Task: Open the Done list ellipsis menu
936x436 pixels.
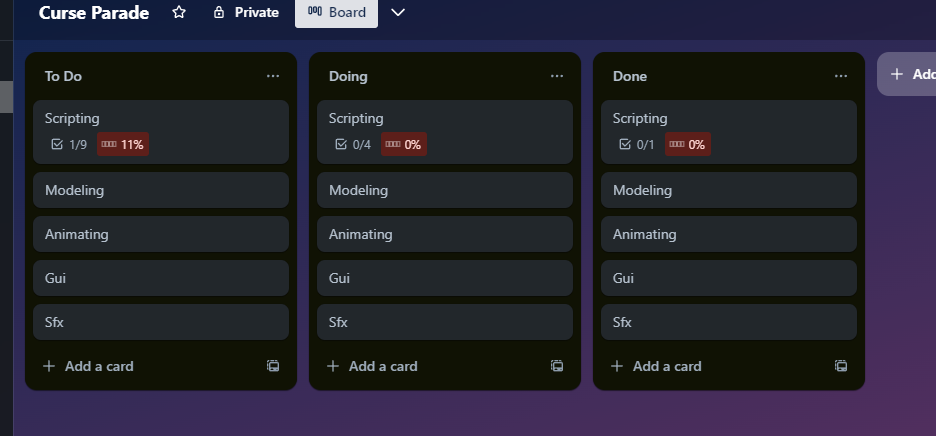Action: tap(841, 76)
